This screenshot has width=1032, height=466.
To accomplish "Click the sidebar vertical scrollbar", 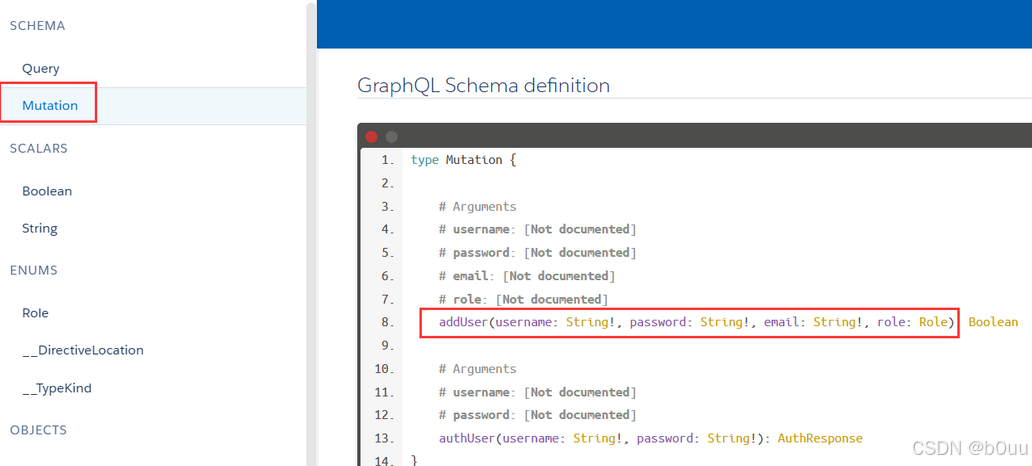I will pos(311,233).
